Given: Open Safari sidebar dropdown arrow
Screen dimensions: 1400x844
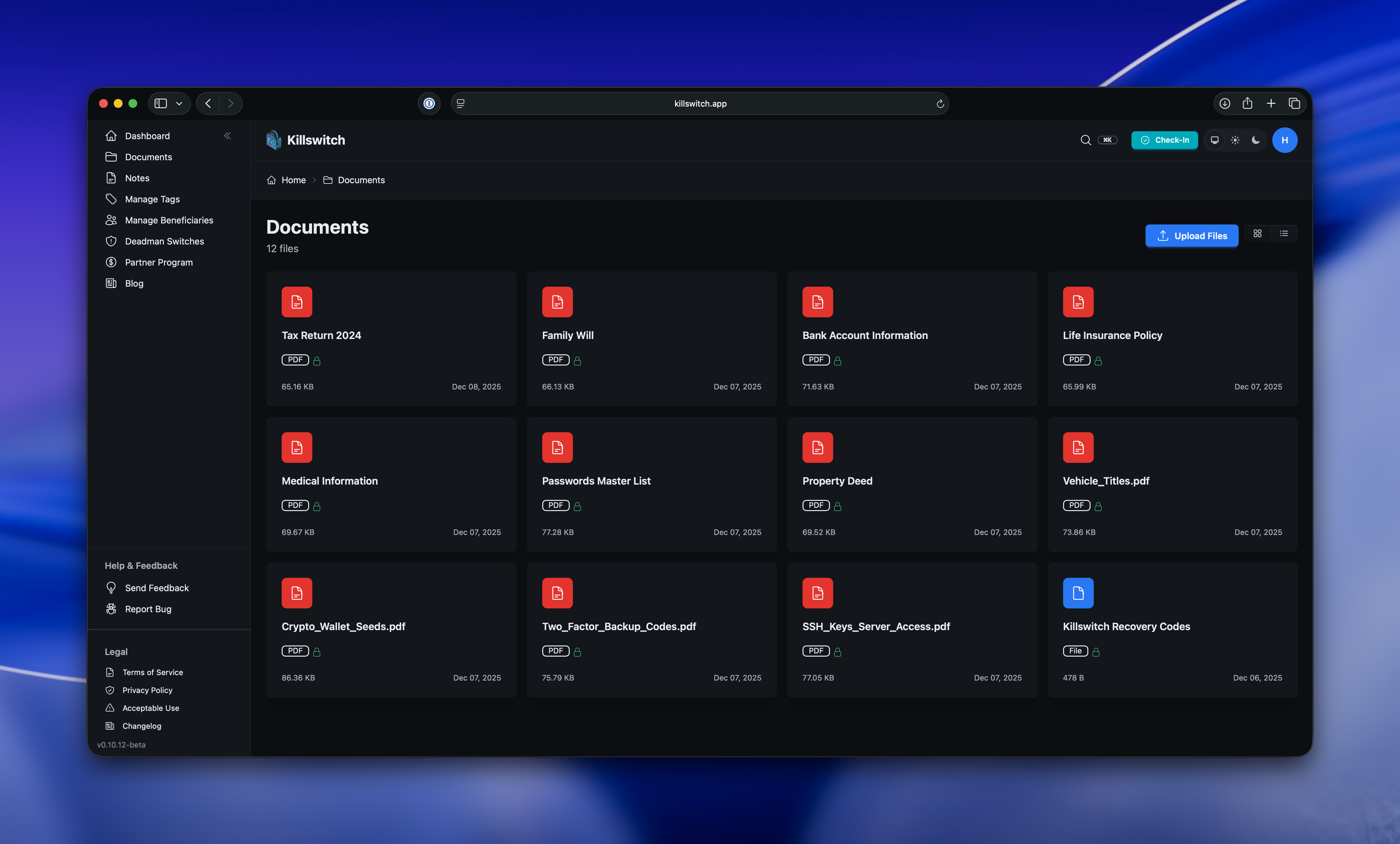Looking at the screenshot, I should click(179, 103).
